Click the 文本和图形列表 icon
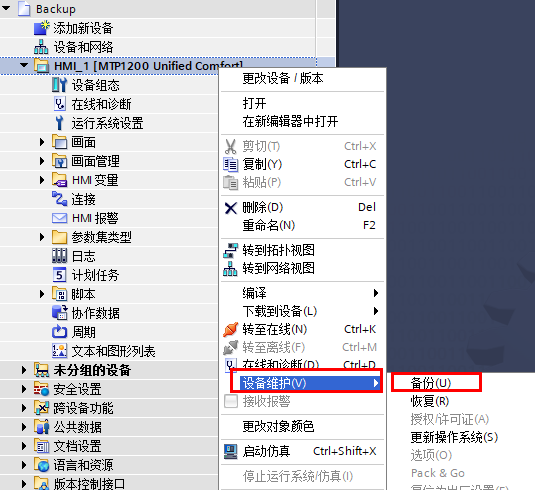The height and width of the screenshot is (490, 535). [x=59, y=351]
